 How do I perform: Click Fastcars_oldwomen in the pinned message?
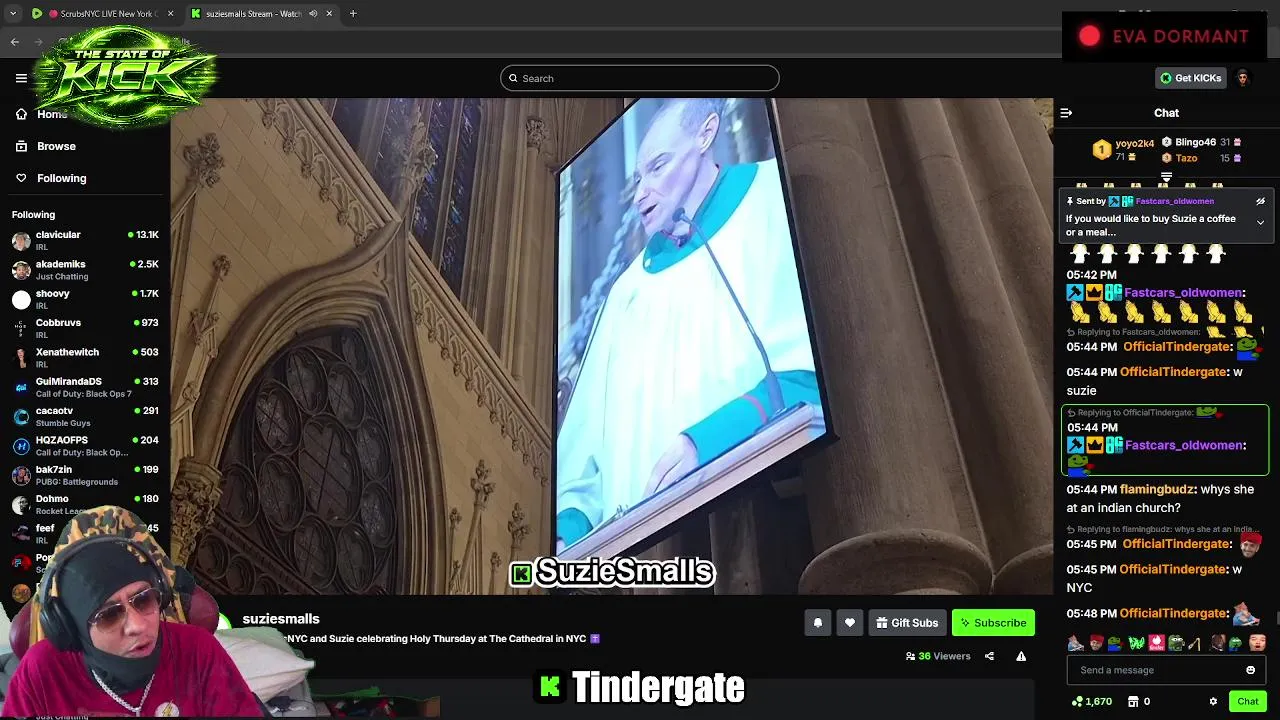[x=1174, y=201]
